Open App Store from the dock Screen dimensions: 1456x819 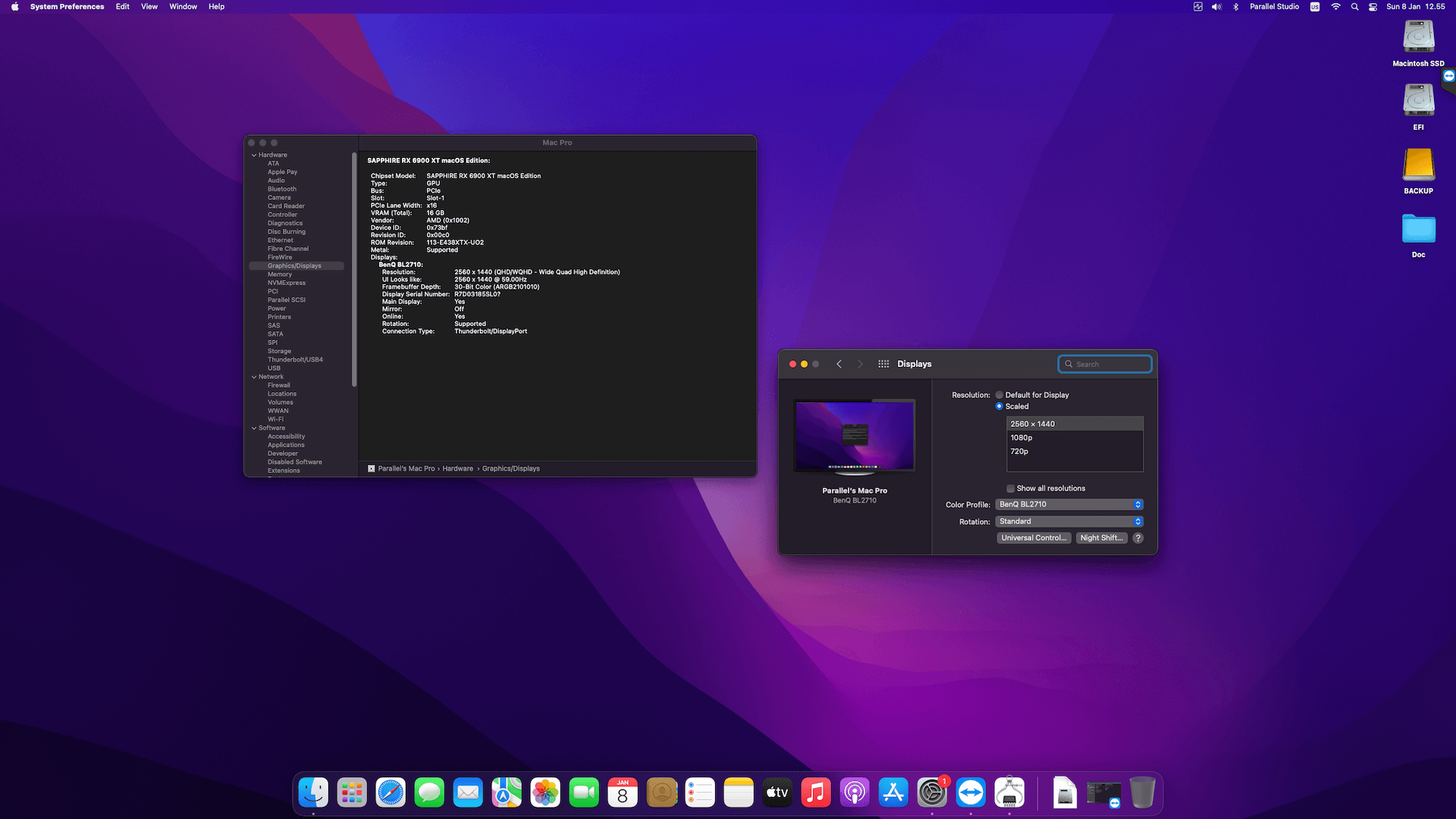[x=893, y=792]
